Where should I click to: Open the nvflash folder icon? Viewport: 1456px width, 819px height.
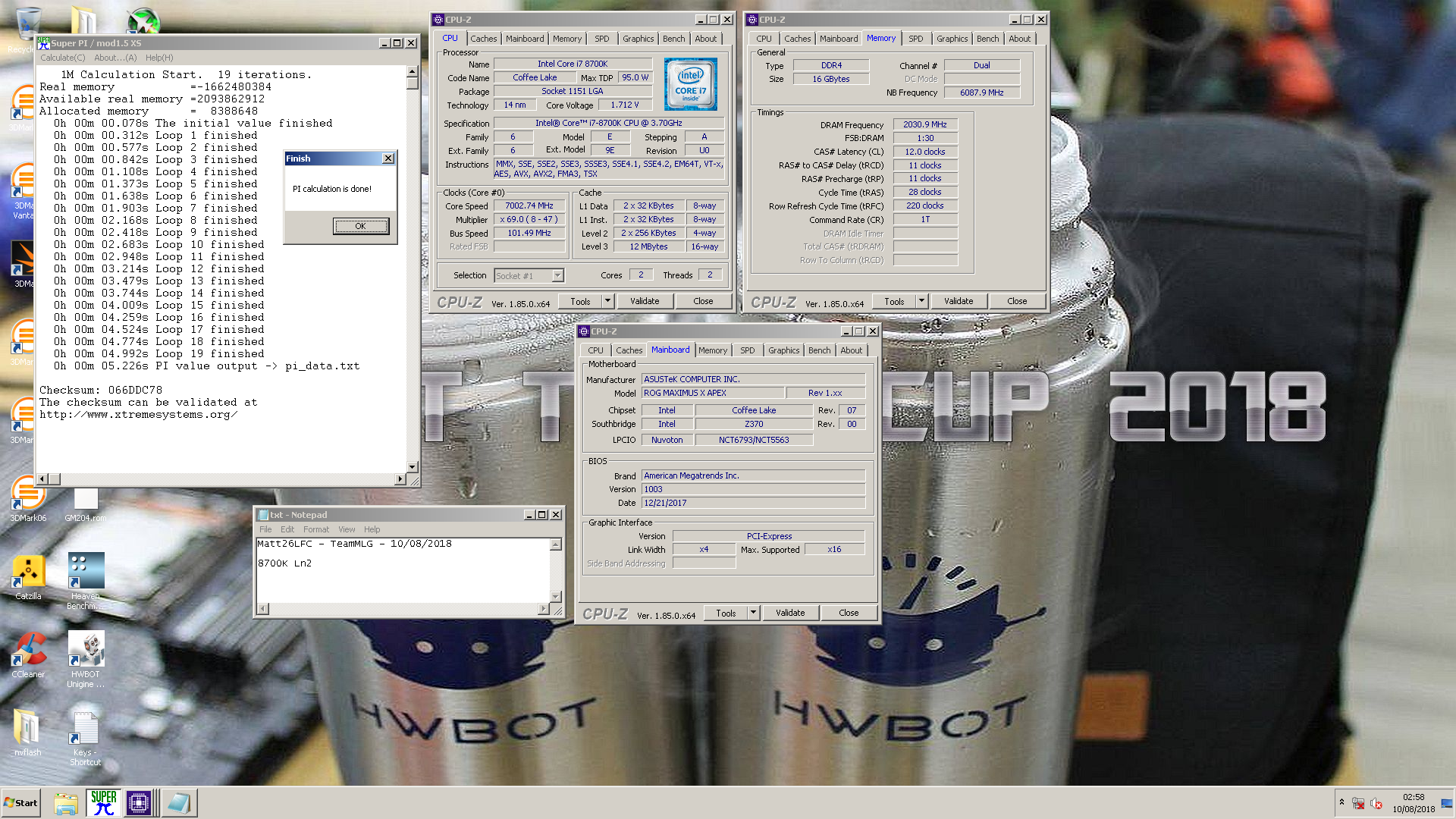28,733
